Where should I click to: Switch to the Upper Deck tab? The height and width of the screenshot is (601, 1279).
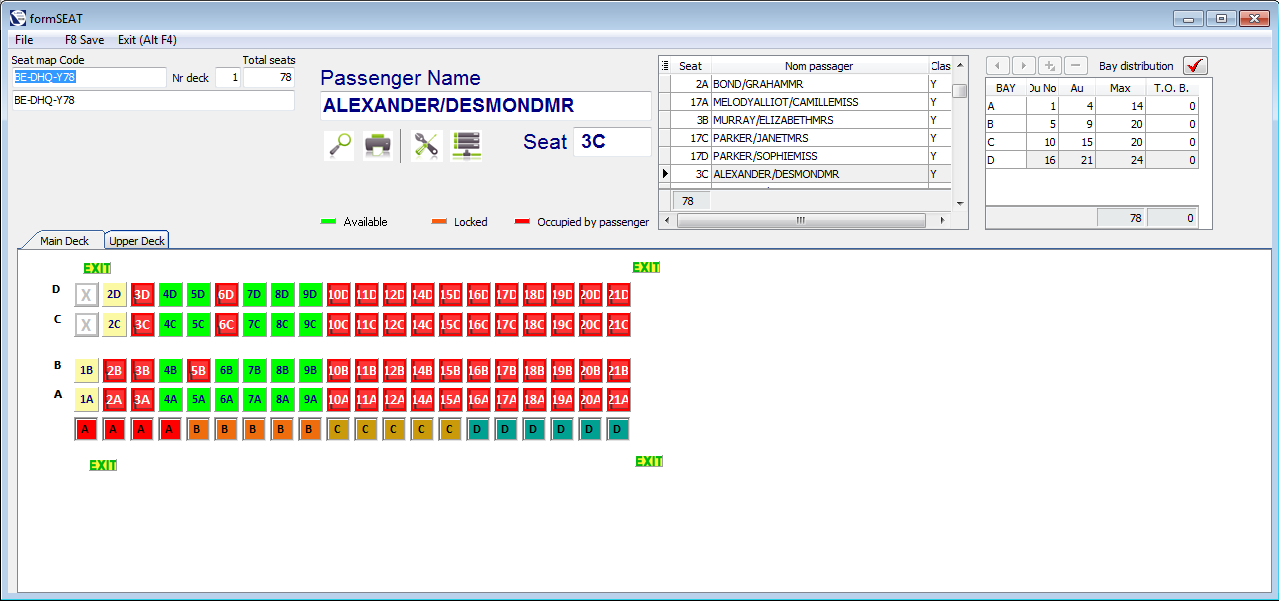point(137,241)
